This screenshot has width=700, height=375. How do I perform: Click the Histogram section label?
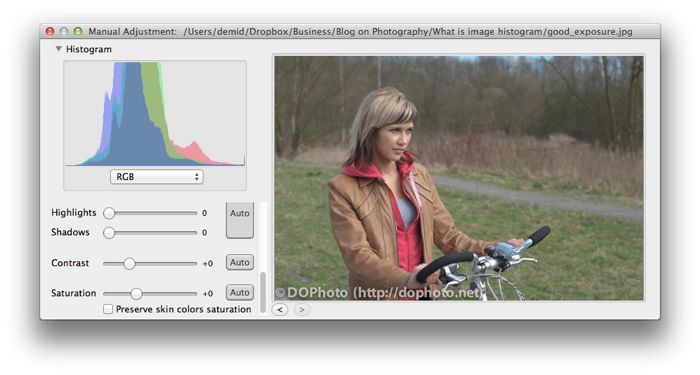click(89, 49)
